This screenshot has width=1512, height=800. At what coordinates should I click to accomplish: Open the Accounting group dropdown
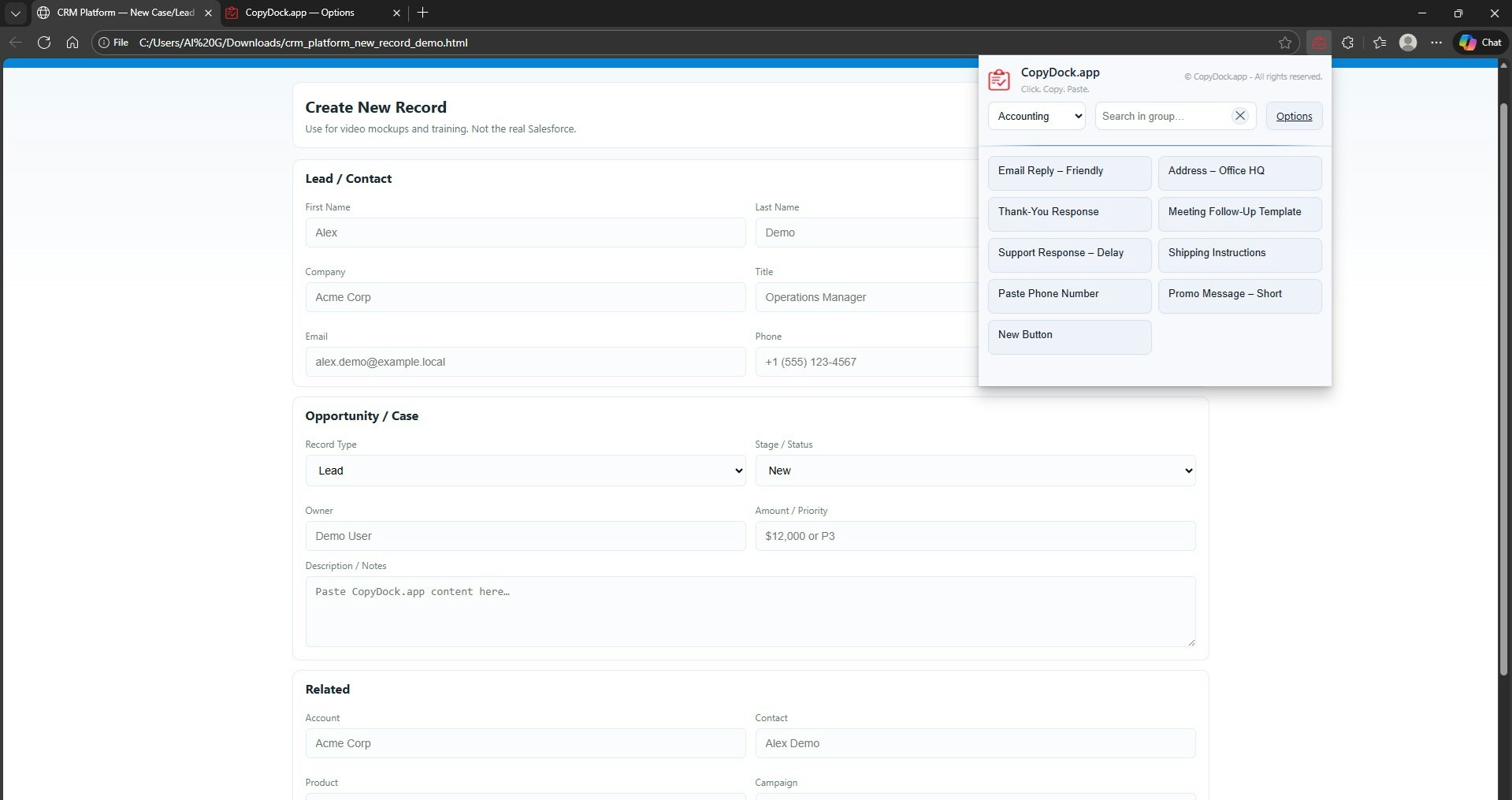(x=1035, y=115)
